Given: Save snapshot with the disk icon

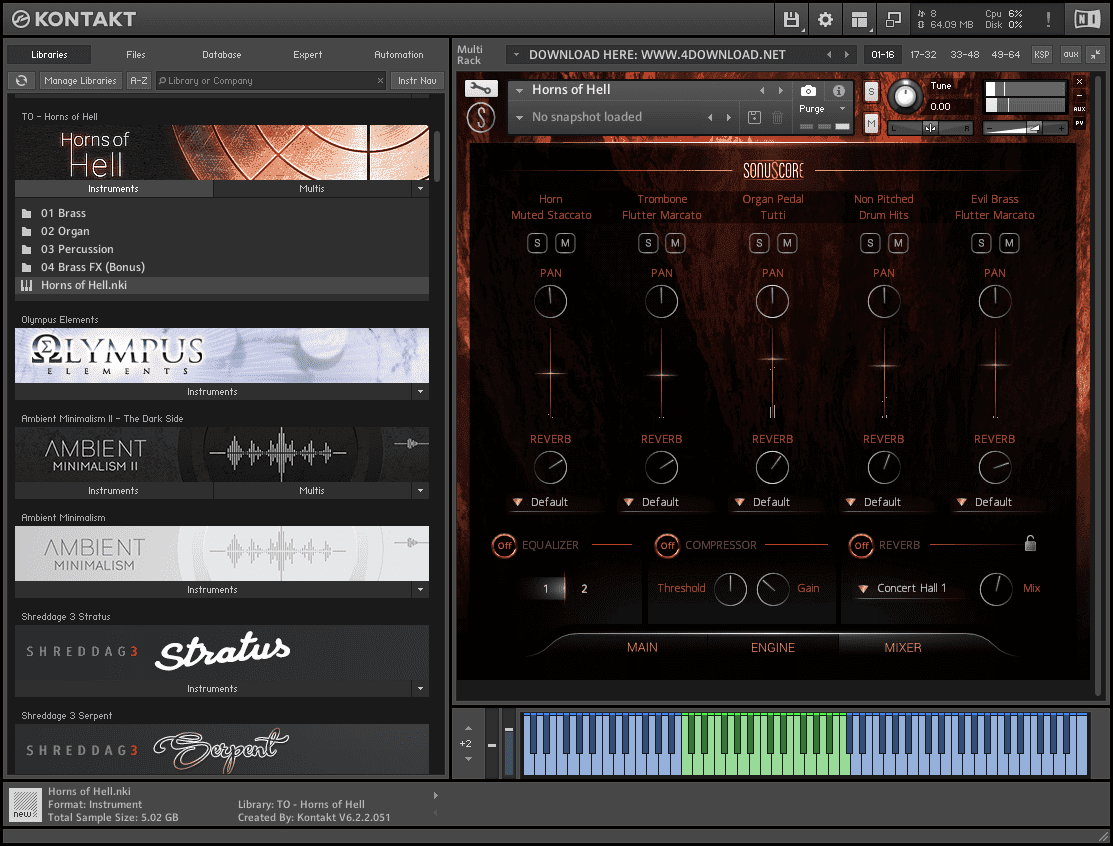Looking at the screenshot, I should [x=755, y=117].
